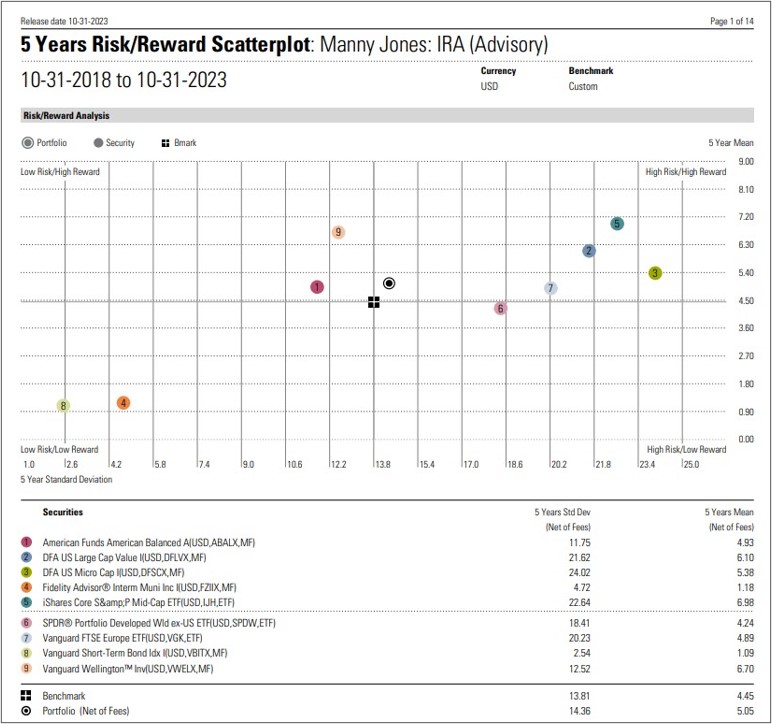Click the number 8 bullet beside Vanguard Short-Term Bond

coord(27,653)
